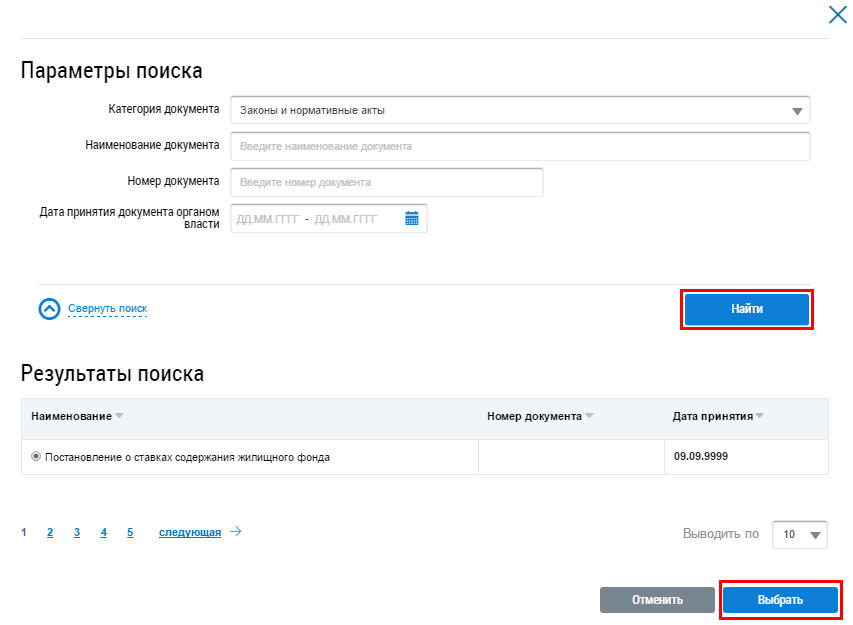Go to results page 2

[50, 533]
